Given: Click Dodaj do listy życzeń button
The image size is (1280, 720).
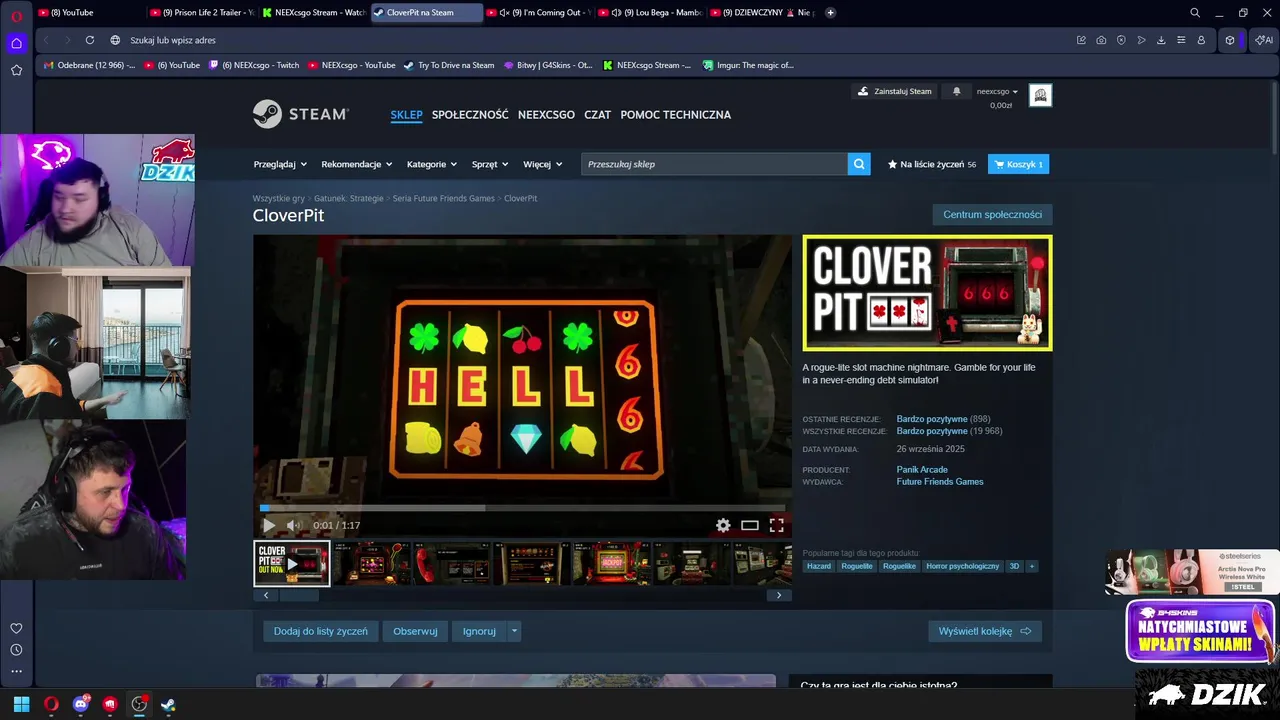Looking at the screenshot, I should (320, 631).
